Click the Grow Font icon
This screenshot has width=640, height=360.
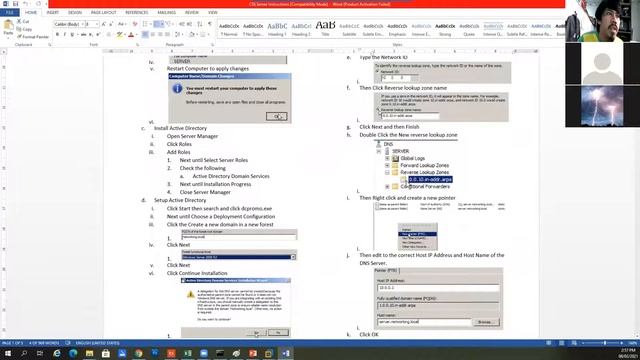(x=104, y=24)
